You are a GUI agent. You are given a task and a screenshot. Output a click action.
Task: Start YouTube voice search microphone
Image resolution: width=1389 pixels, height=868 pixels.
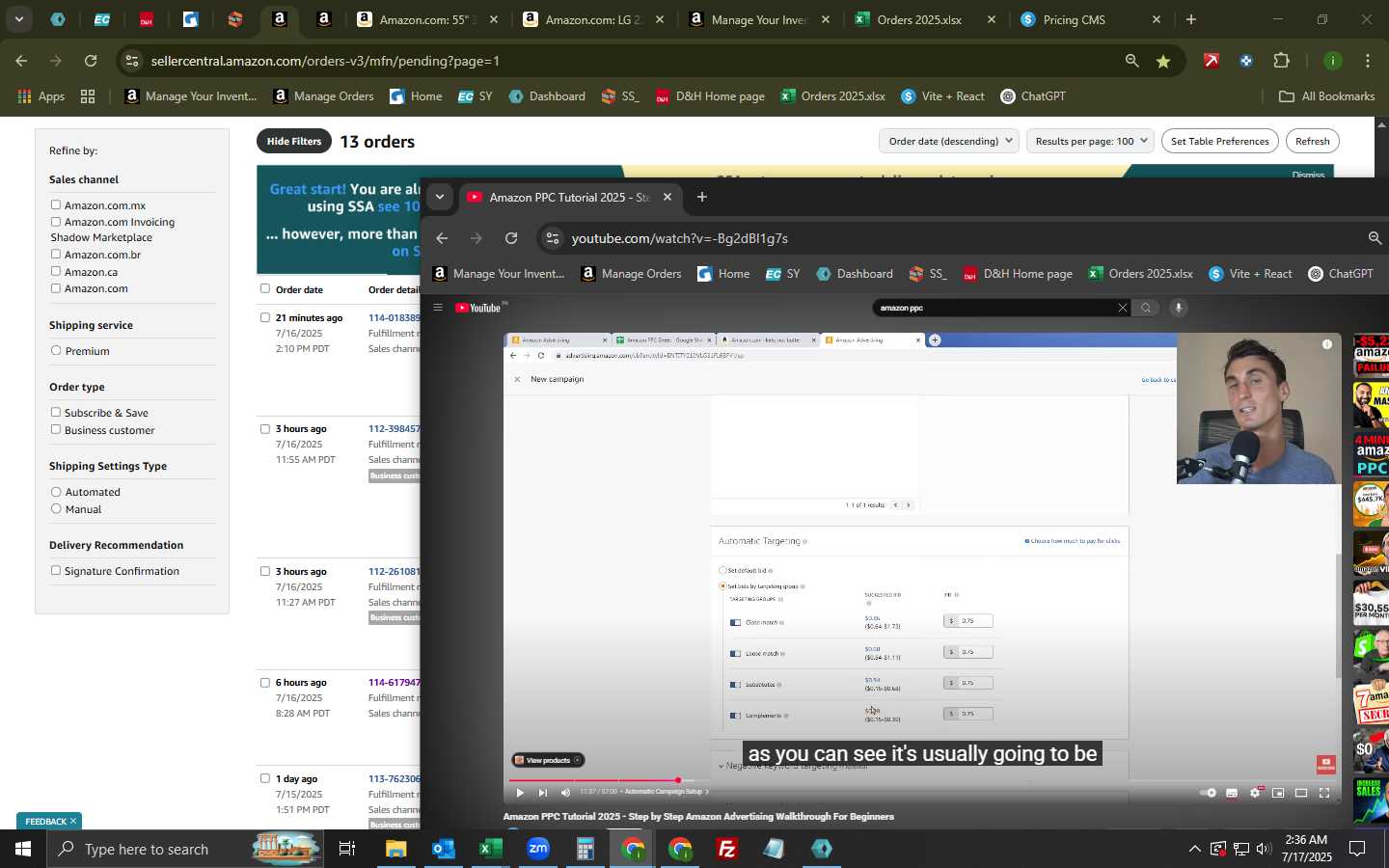1178,308
